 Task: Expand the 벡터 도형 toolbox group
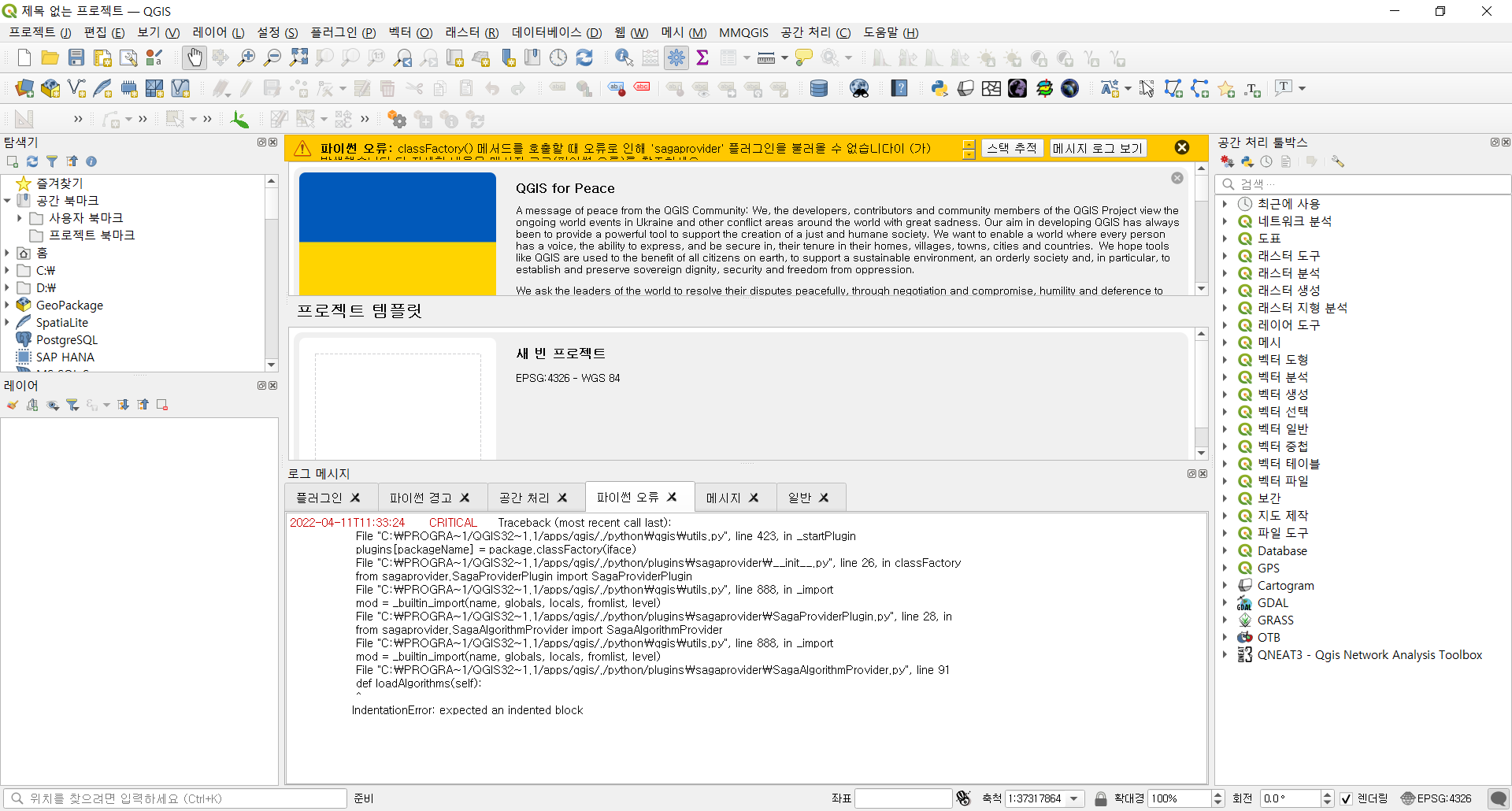tap(1225, 360)
